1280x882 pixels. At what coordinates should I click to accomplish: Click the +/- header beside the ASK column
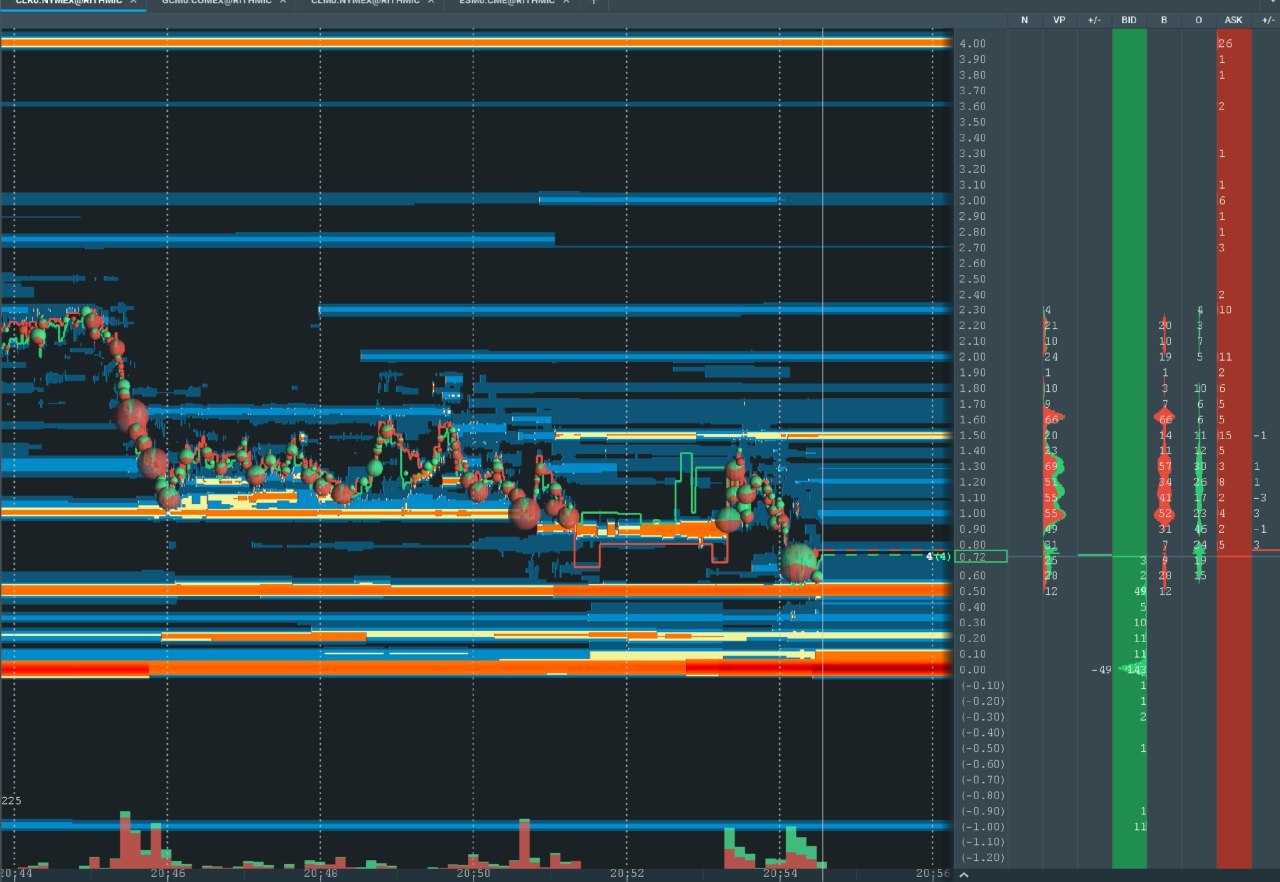pyautogui.click(x=1267, y=20)
